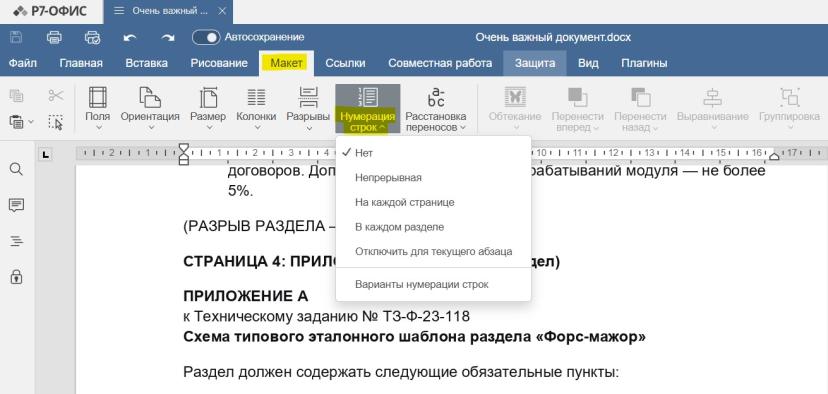Click the Группировка group icon
Viewport: 828px width, 394px height.
tap(789, 97)
